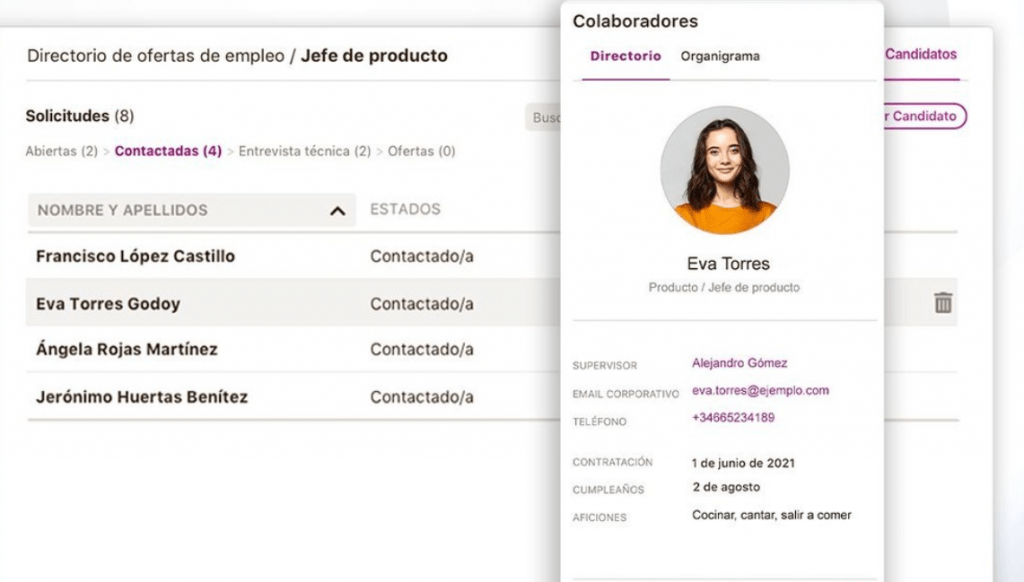The image size is (1024, 582).
Task: Click Jefe de producto breadcrumb title
Action: pyautogui.click(x=374, y=56)
